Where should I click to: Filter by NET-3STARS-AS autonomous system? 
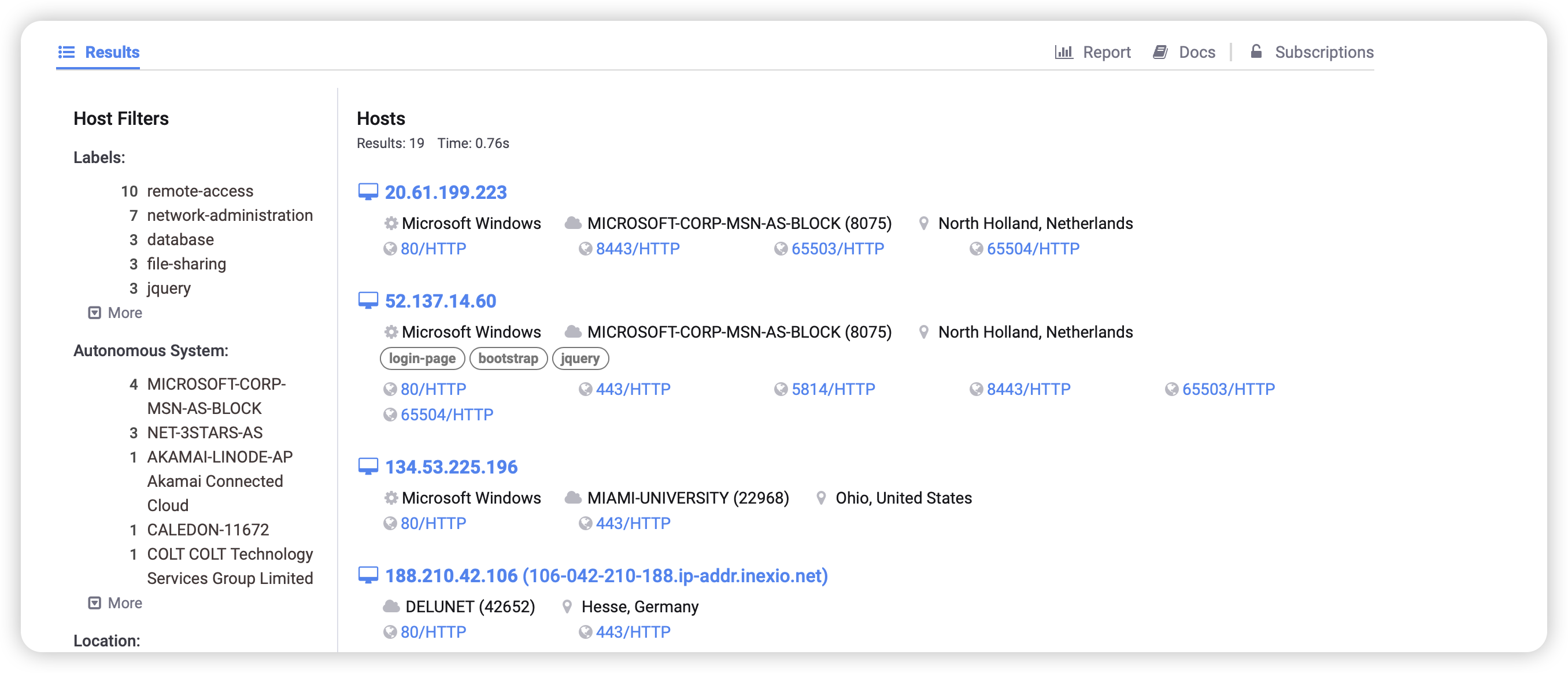205,432
